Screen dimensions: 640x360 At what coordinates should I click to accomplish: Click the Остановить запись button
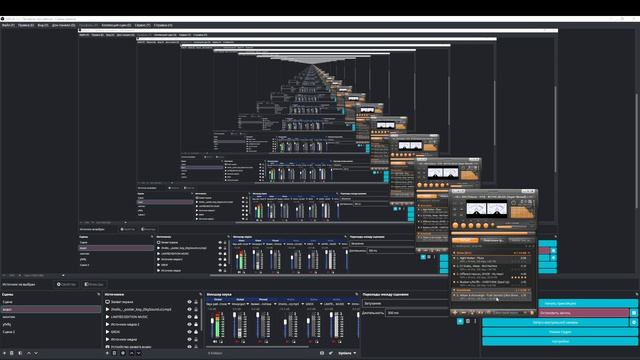[x=584, y=313]
